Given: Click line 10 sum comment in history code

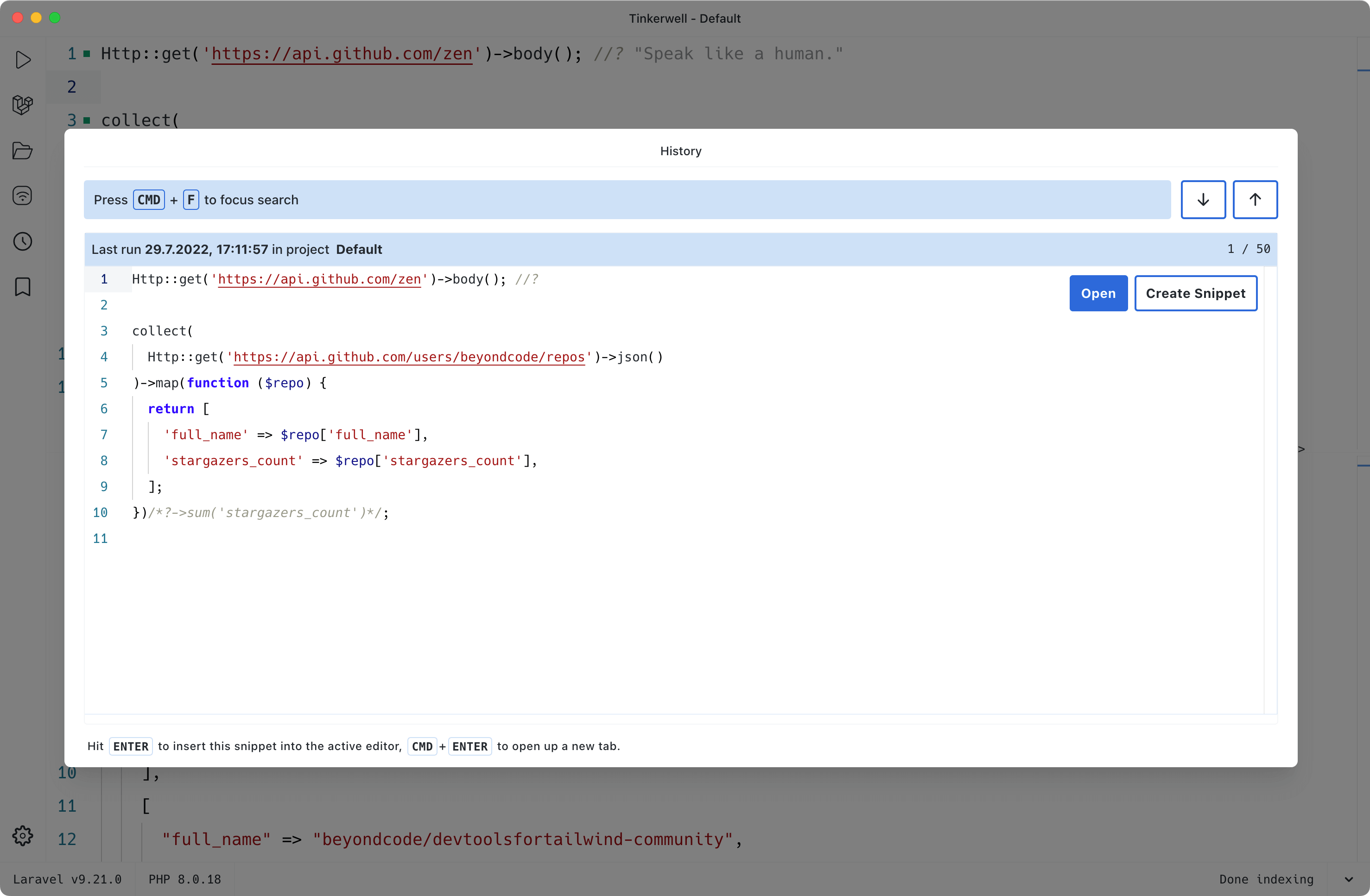Looking at the screenshot, I should click(266, 512).
